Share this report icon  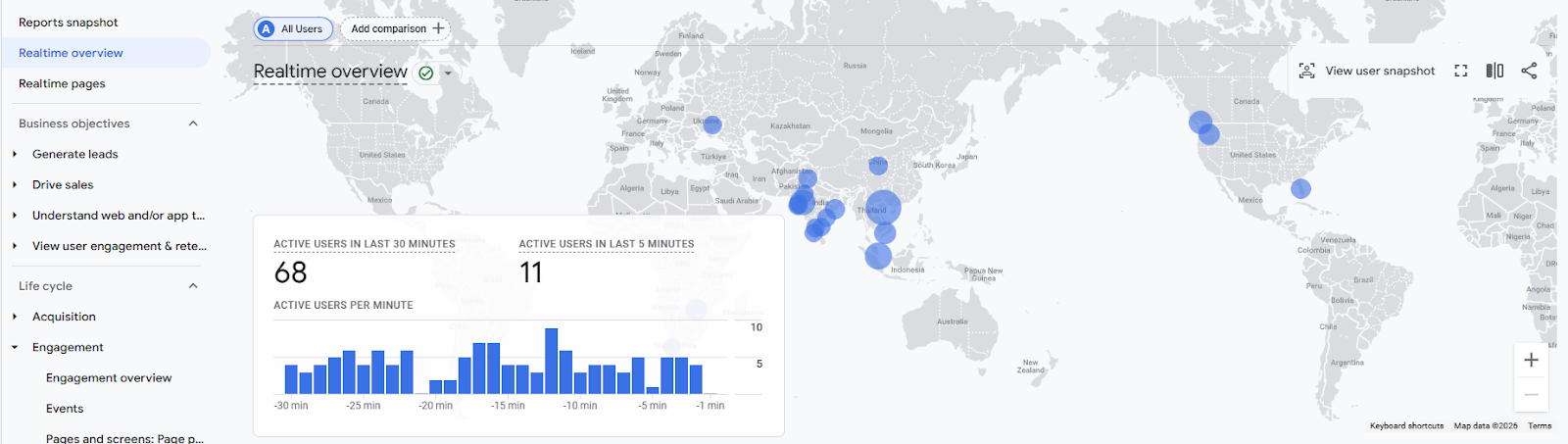(1529, 71)
